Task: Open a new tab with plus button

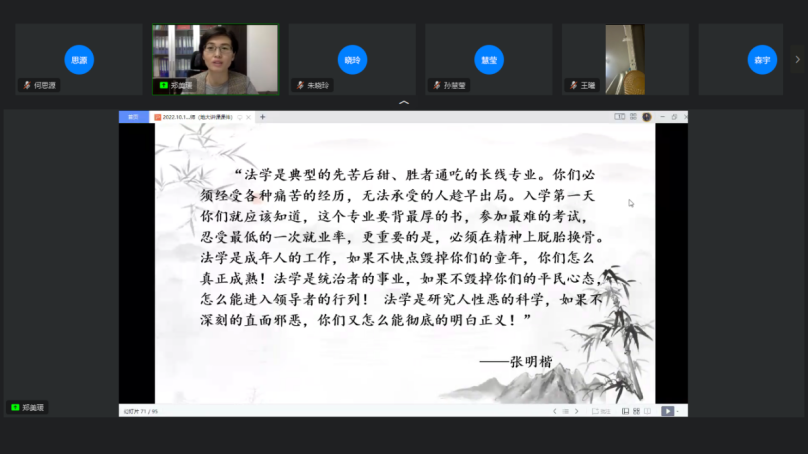Action: (x=263, y=117)
